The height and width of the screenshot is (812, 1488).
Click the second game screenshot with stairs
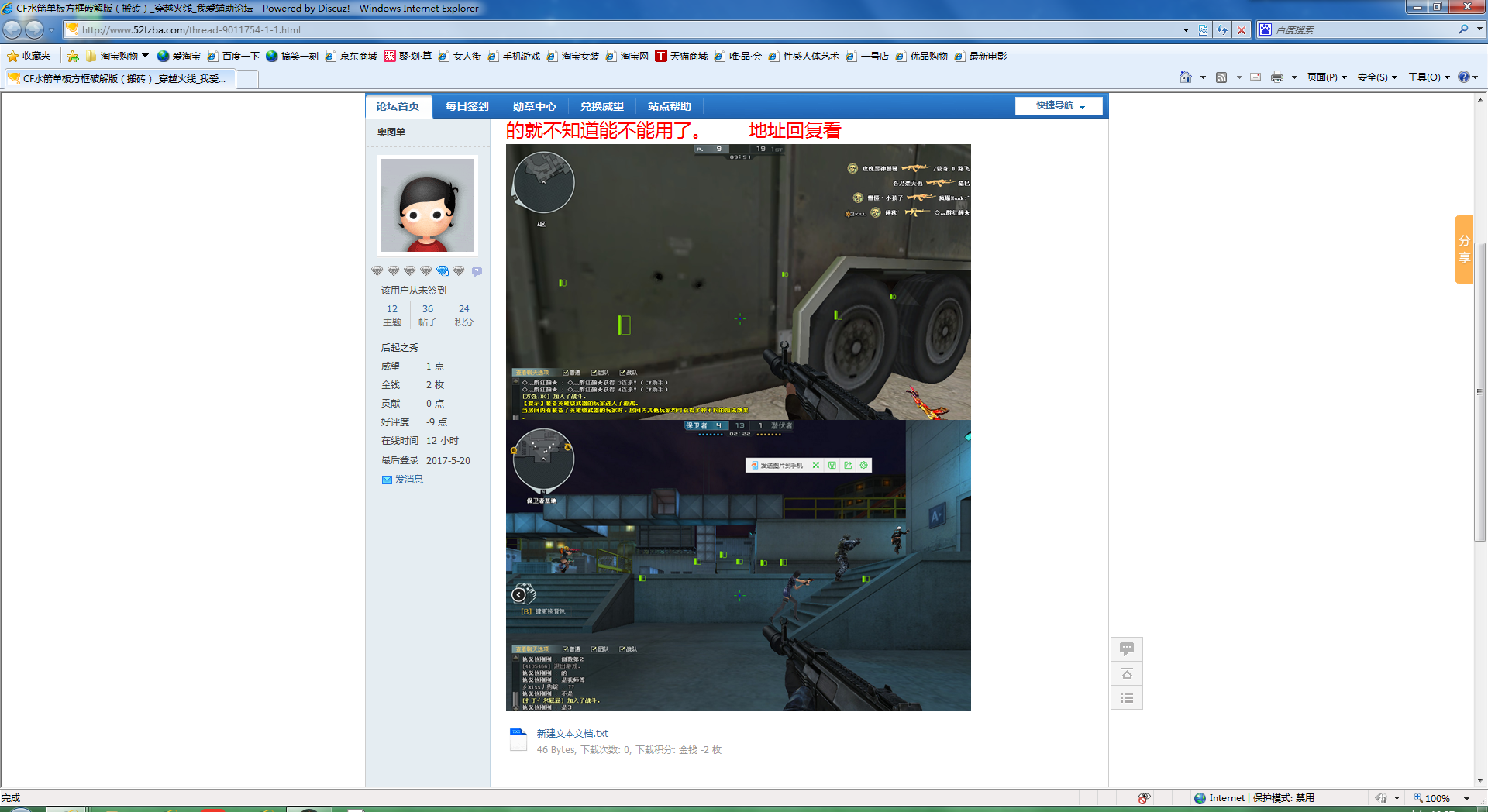coord(738,565)
